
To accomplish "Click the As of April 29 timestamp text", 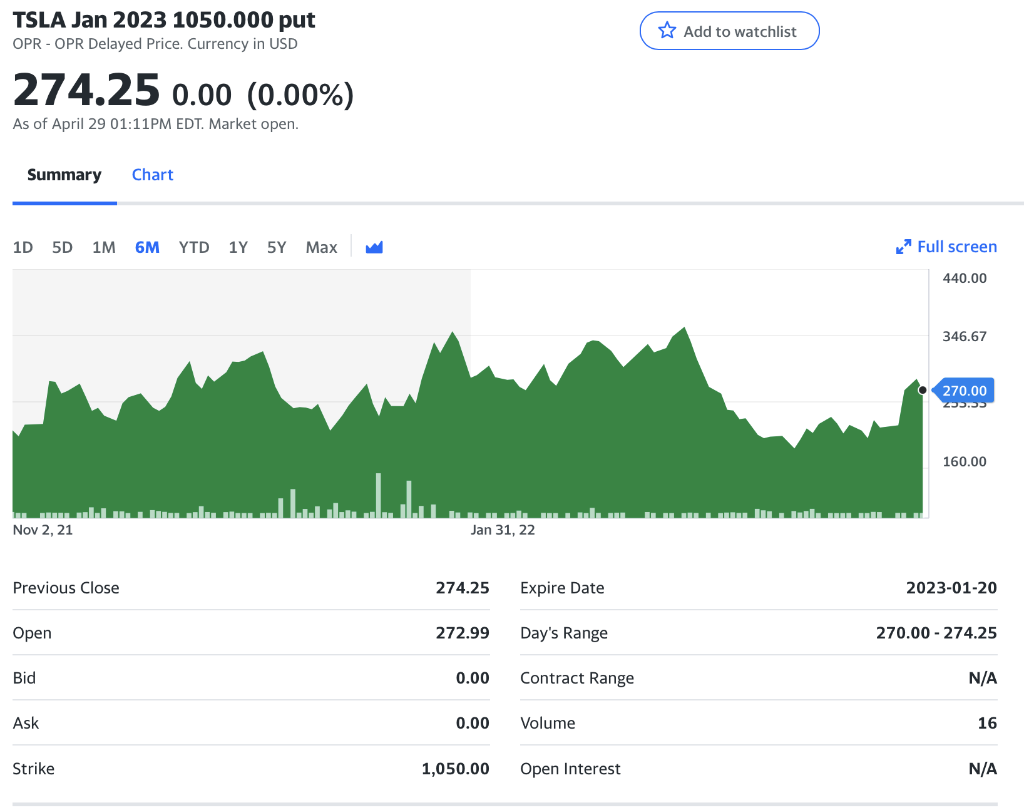I will point(155,124).
